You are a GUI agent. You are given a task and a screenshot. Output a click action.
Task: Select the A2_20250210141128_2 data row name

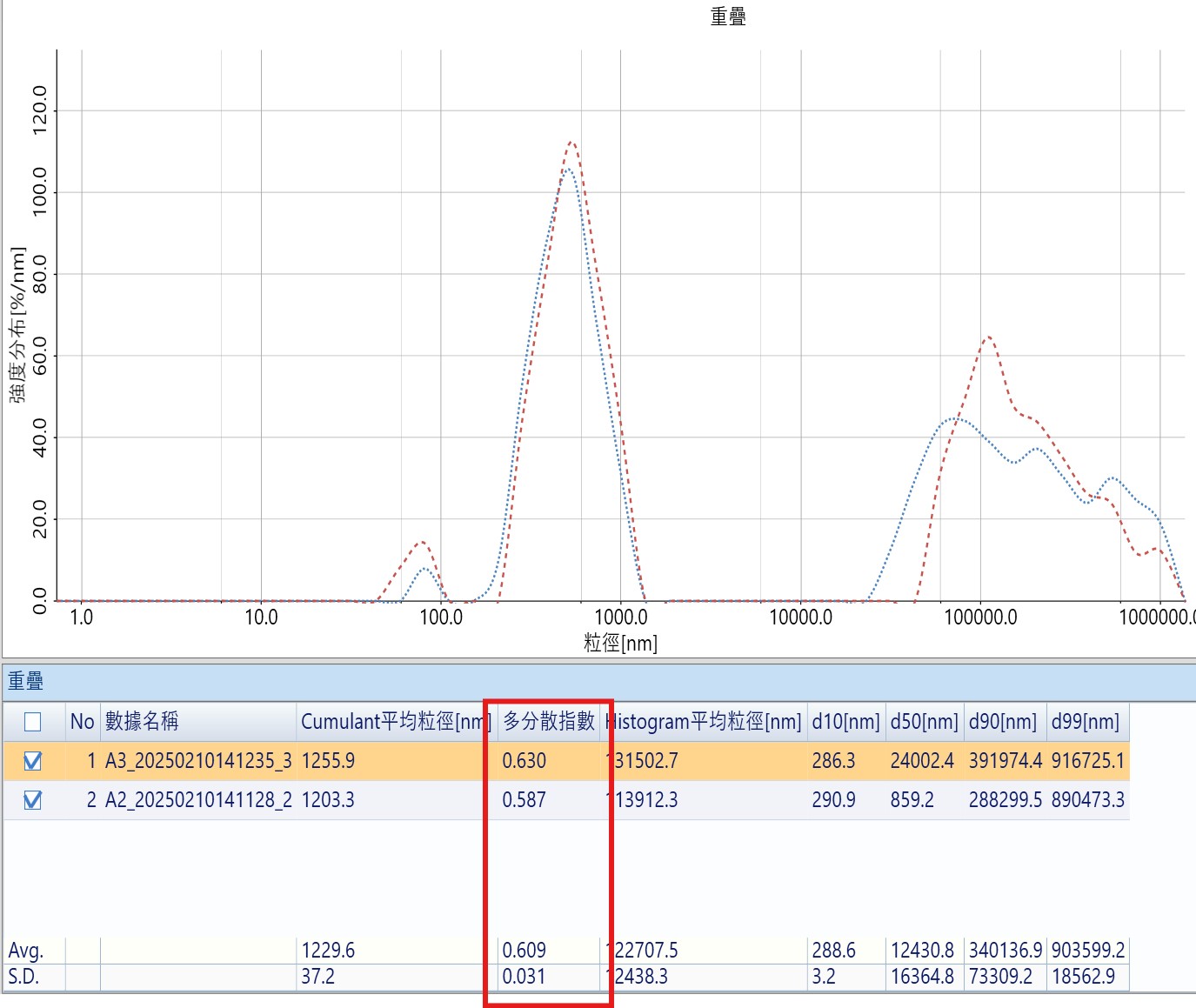point(198,800)
